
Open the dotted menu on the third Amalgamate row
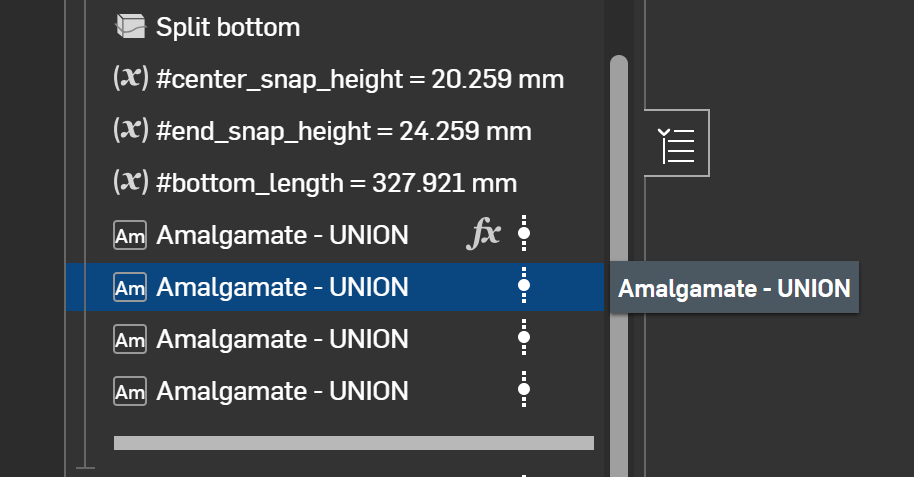[x=523, y=339]
